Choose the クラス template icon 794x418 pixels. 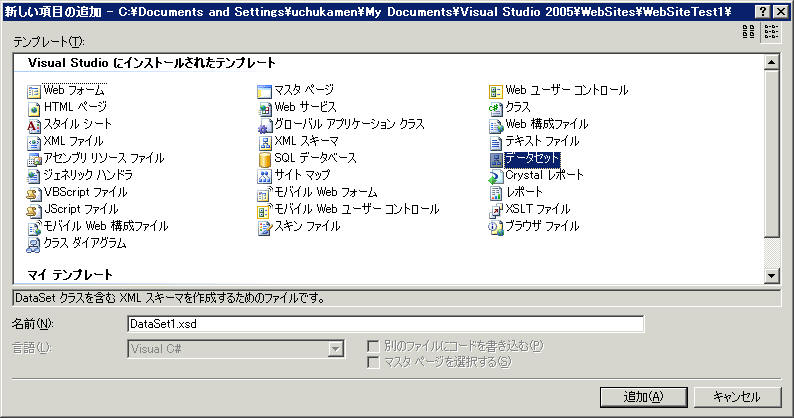(x=495, y=108)
